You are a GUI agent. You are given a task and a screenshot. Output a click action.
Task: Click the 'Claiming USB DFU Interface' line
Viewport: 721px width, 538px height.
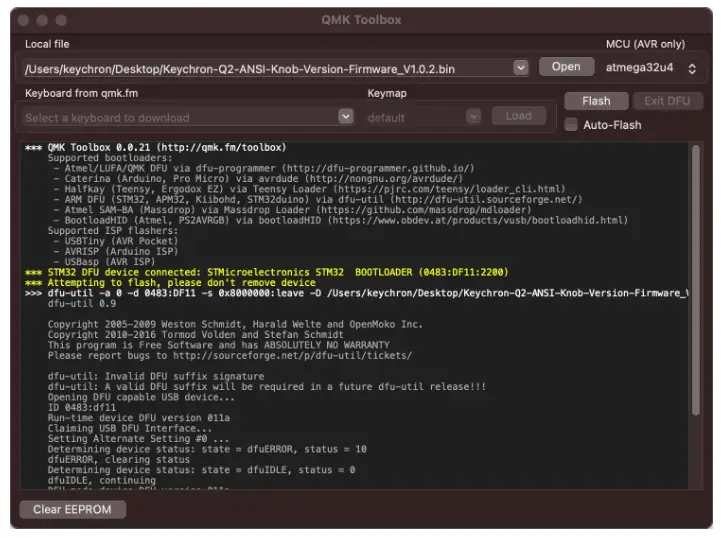pyautogui.click(x=130, y=428)
